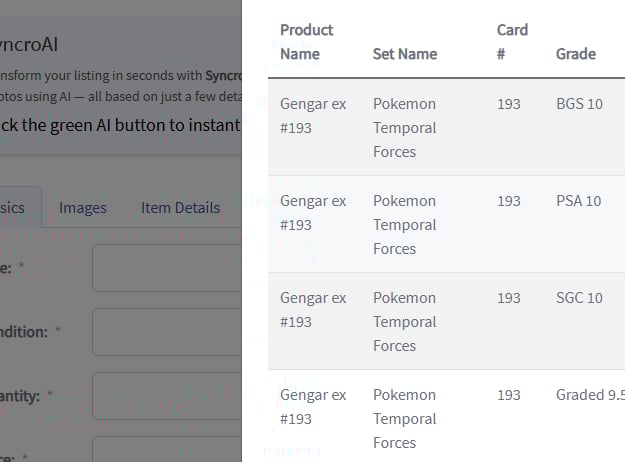Pick the SGC 10 grade cell
The width and height of the screenshot is (625, 462).
579,298
